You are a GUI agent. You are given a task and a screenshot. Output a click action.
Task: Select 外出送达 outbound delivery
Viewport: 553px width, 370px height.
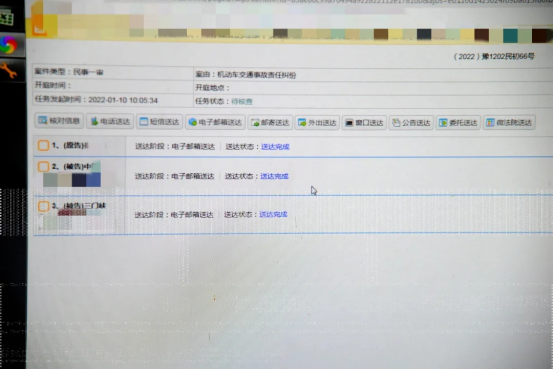(x=317, y=122)
